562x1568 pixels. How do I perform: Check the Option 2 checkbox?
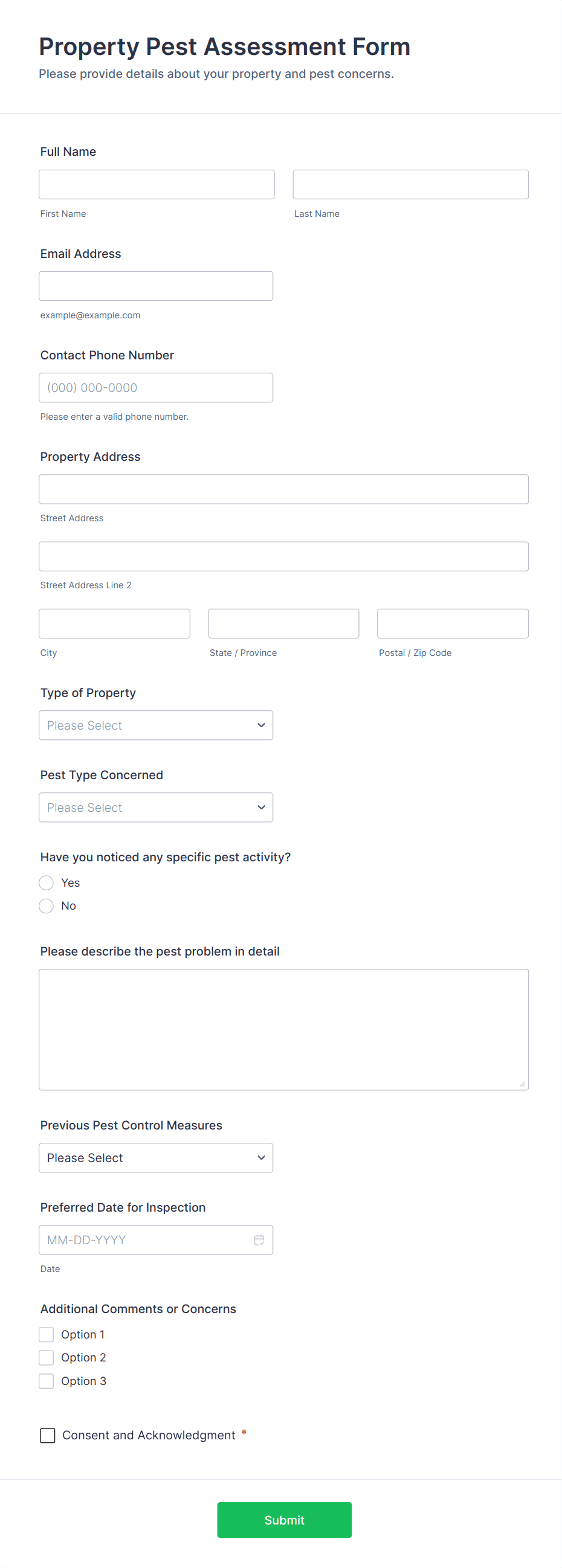coord(47,1357)
